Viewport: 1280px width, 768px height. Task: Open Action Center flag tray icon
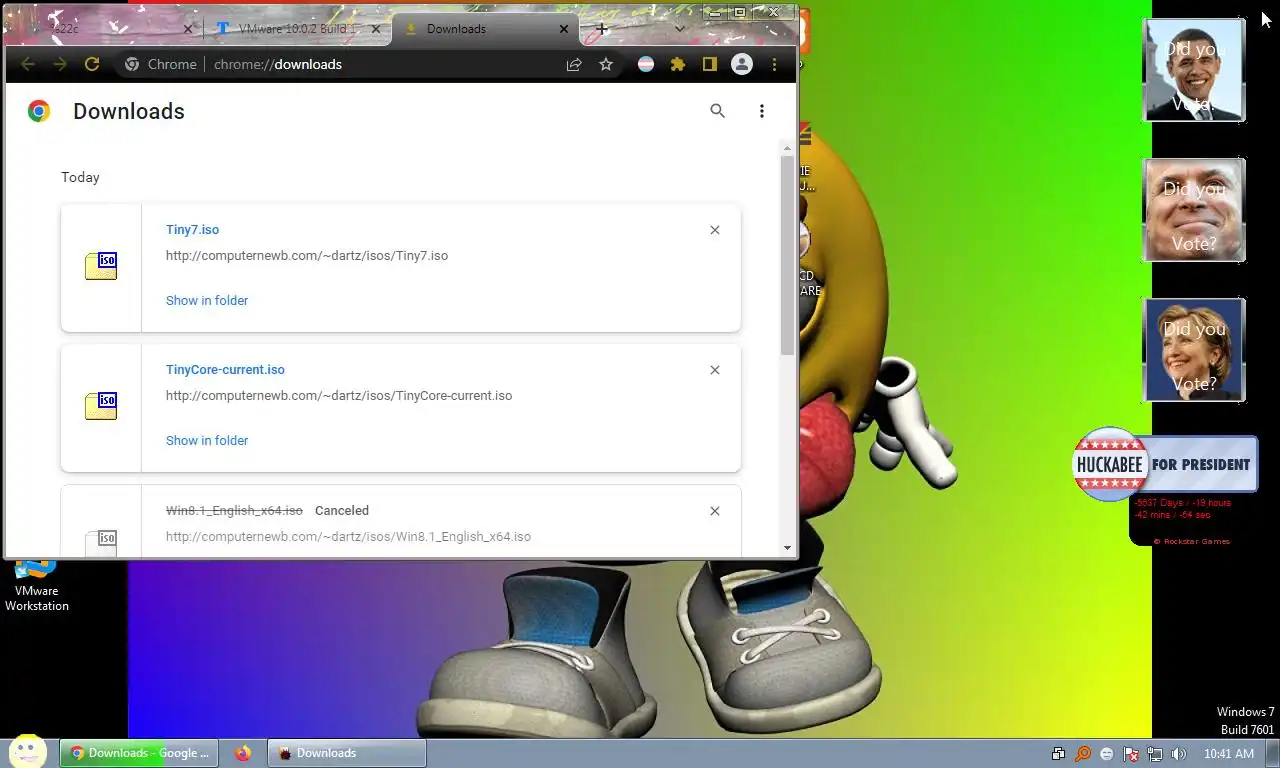[x=1131, y=754]
